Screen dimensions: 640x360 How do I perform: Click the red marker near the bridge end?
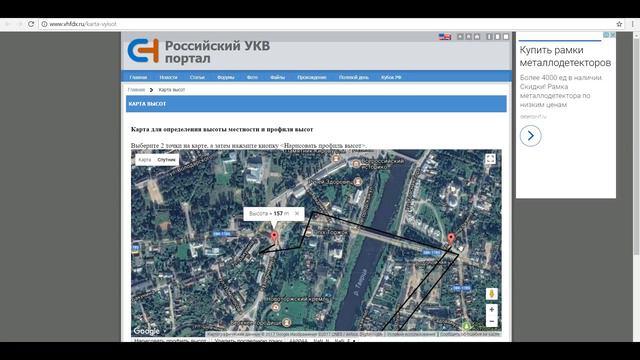coord(451,239)
